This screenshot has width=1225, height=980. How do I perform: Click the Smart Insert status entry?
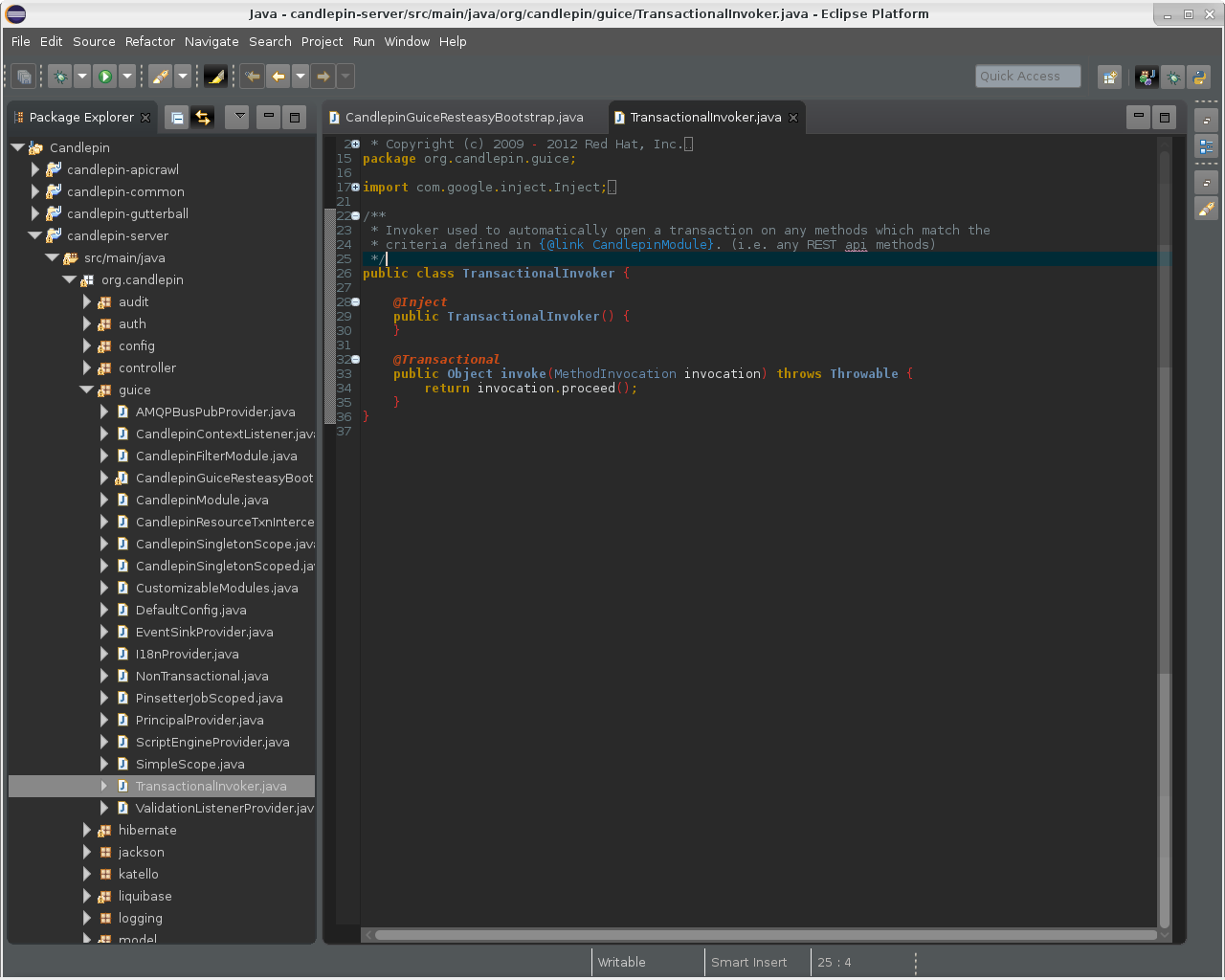749,963
